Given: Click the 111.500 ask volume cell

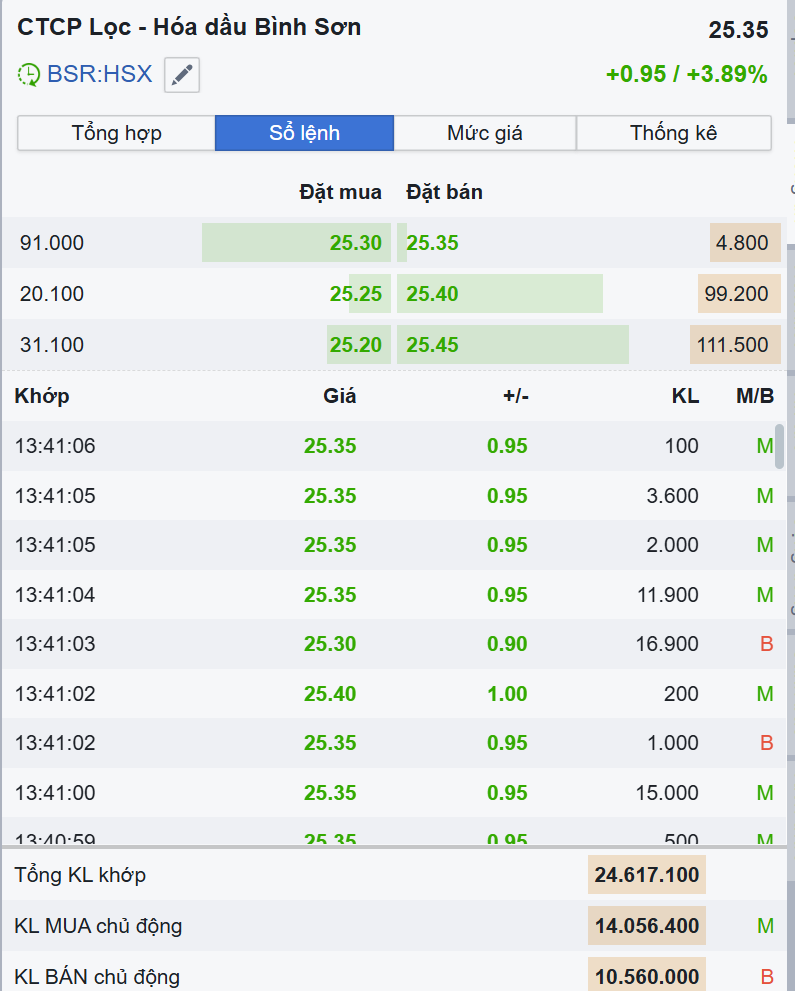Looking at the screenshot, I should pos(733,345).
